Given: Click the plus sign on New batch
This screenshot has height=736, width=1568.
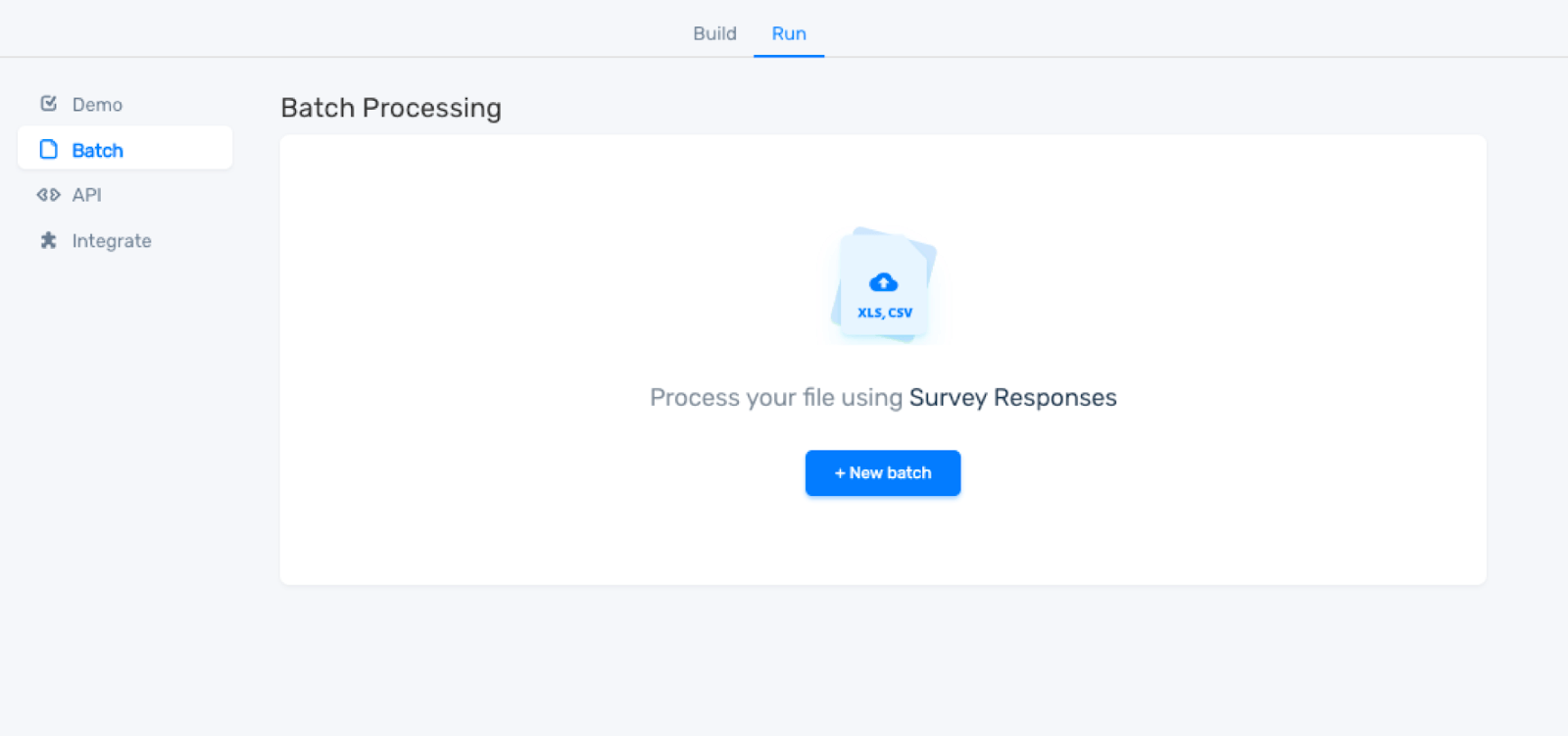Looking at the screenshot, I should (840, 473).
